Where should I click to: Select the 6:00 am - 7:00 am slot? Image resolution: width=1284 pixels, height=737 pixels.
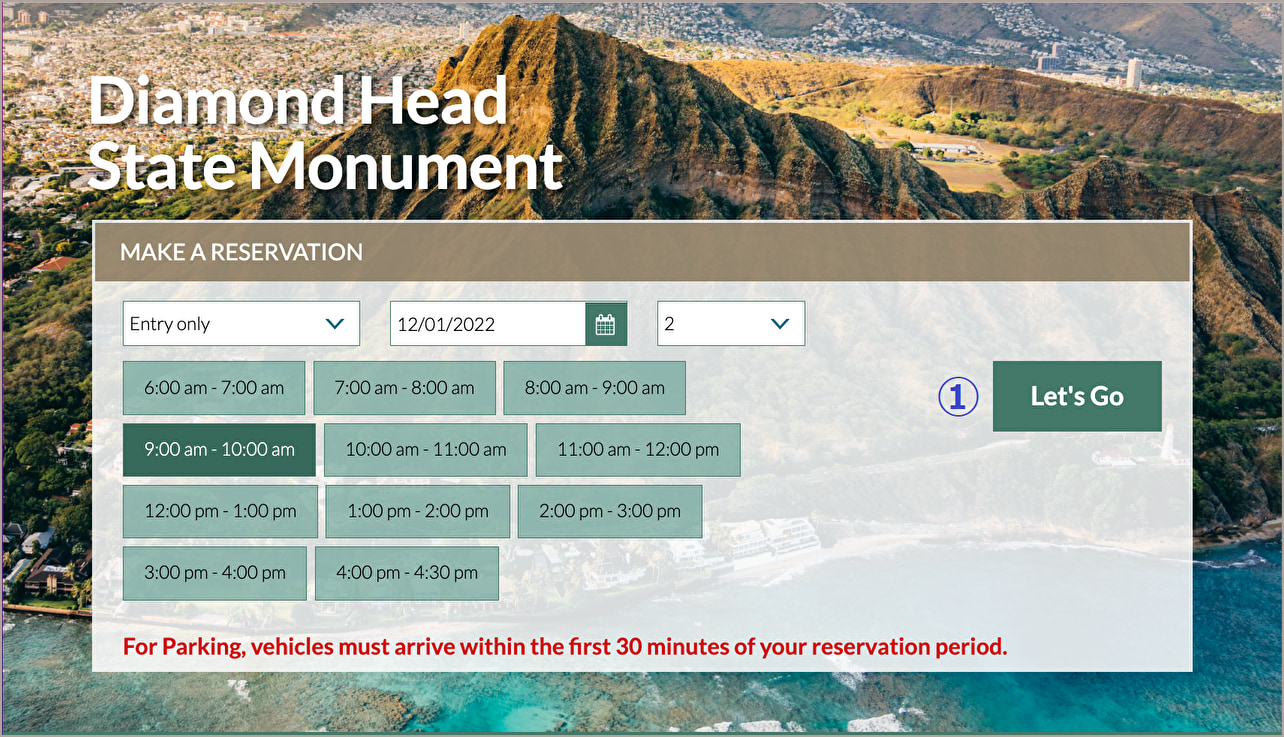tap(214, 388)
